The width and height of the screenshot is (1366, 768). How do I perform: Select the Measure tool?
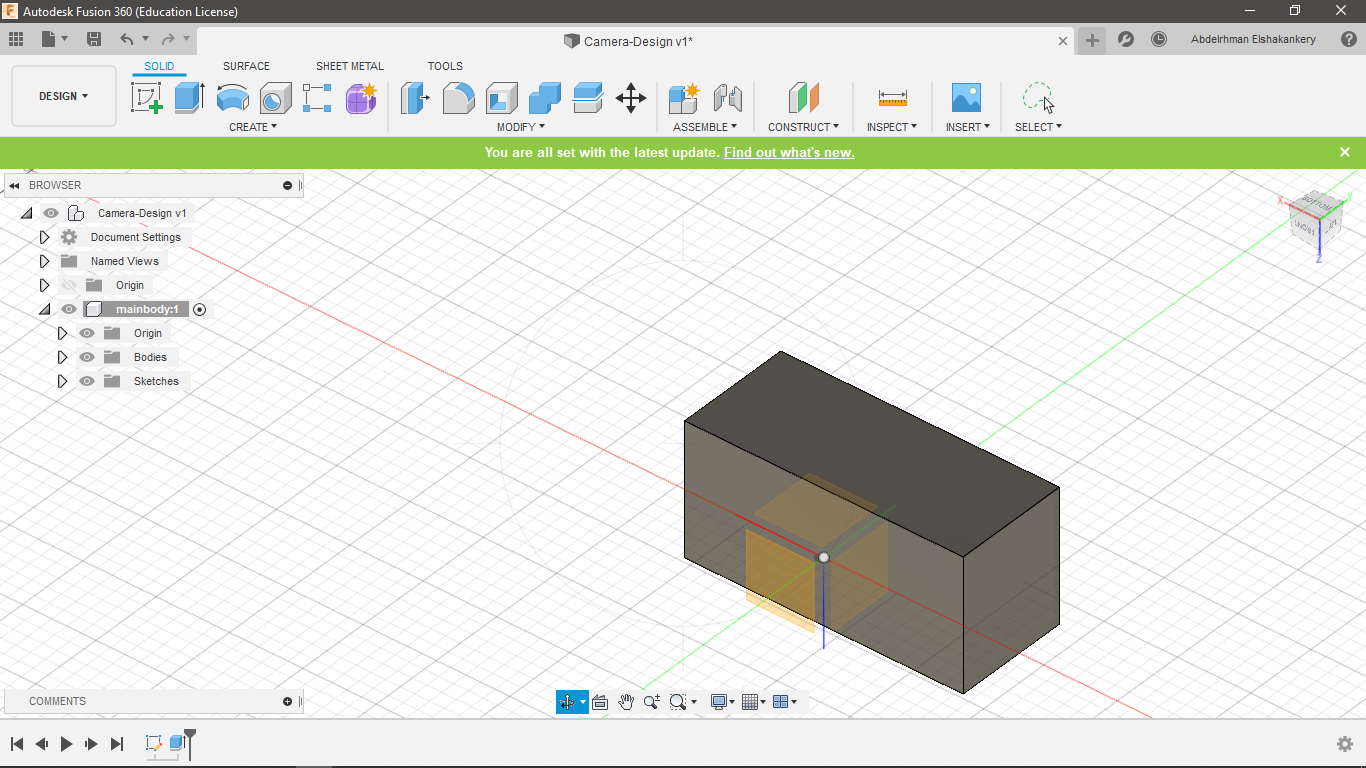click(893, 98)
